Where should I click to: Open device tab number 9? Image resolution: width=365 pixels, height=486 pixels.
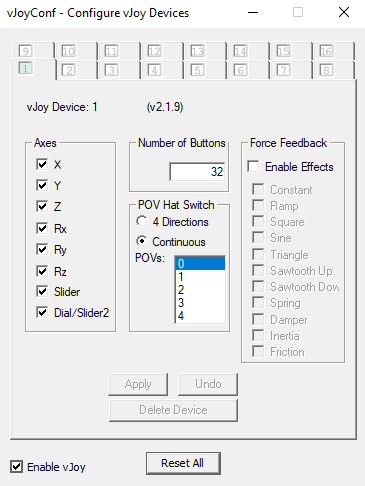coord(33,51)
